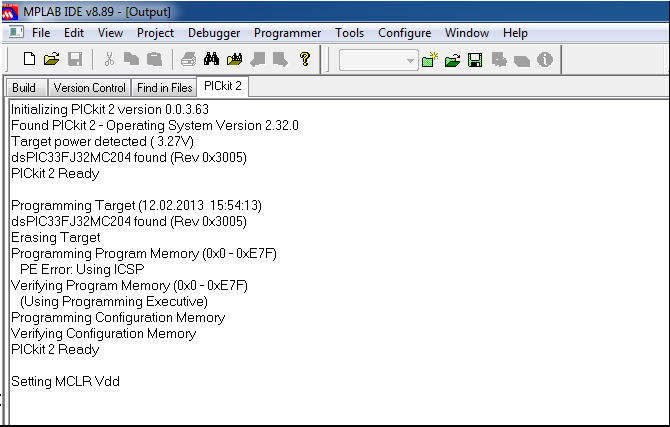Image resolution: width=670 pixels, height=427 pixels.
Task: Click the Find in Files icon
Action: pyautogui.click(x=235, y=59)
